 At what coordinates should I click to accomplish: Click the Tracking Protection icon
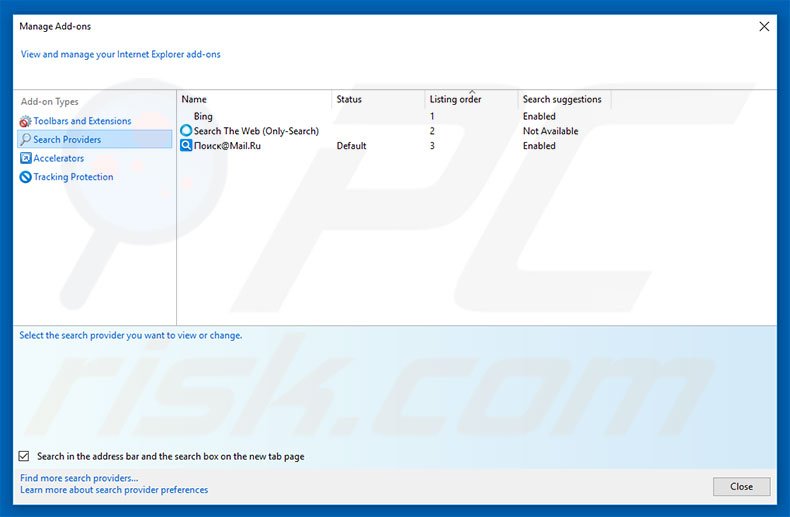coord(25,177)
